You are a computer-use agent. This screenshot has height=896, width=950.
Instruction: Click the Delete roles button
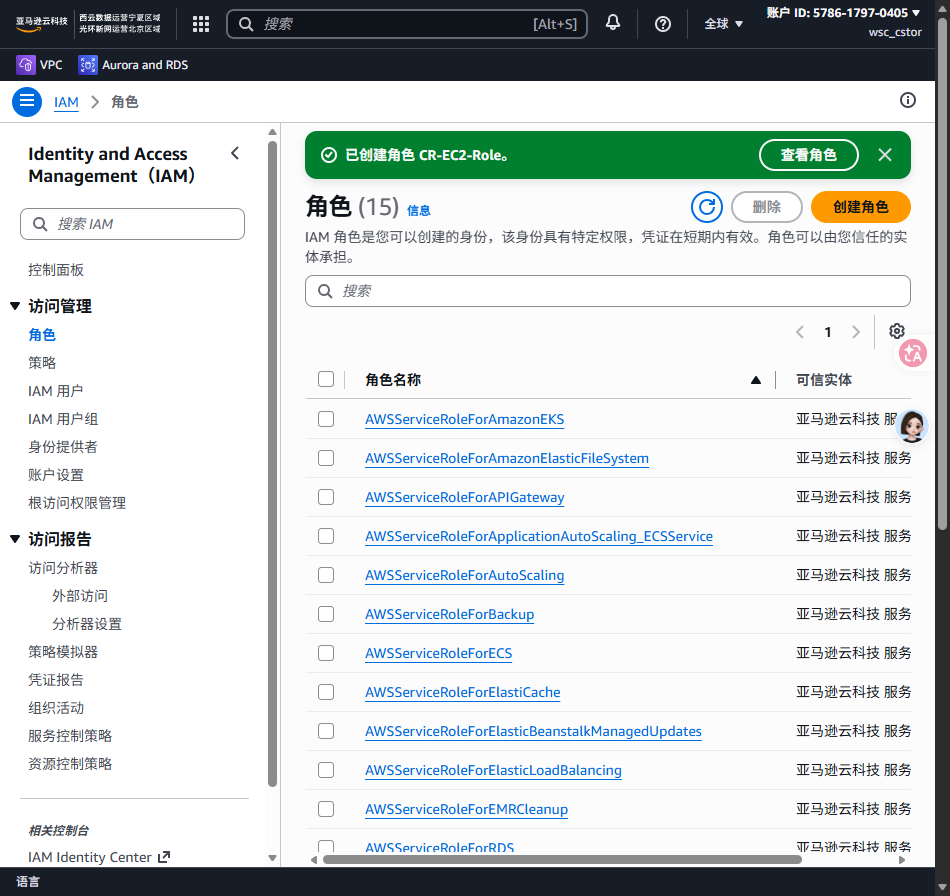(x=766, y=207)
